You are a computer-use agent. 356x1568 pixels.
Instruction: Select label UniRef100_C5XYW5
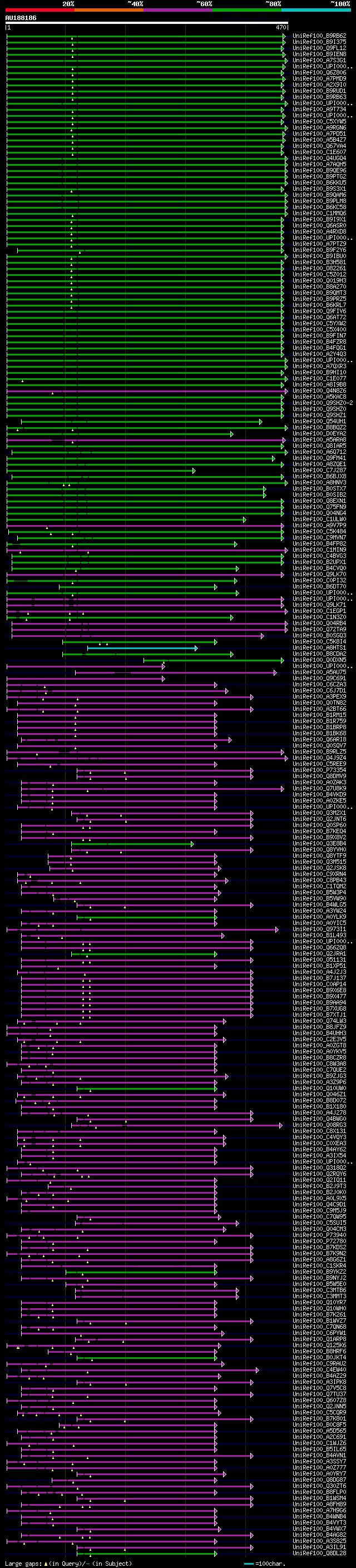[319, 122]
